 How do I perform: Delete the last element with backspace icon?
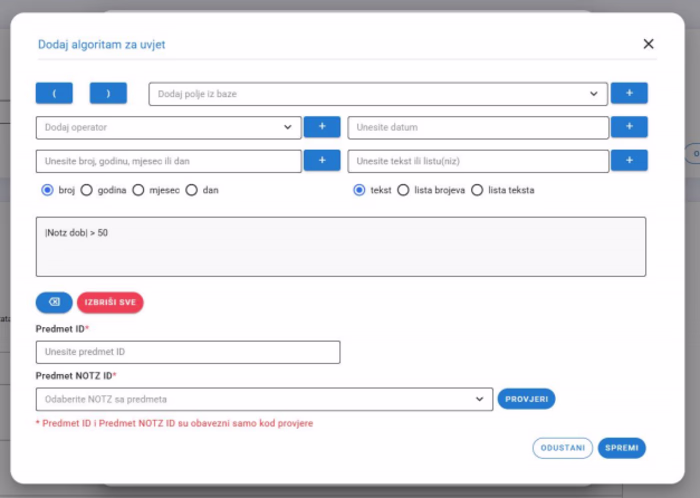point(54,303)
